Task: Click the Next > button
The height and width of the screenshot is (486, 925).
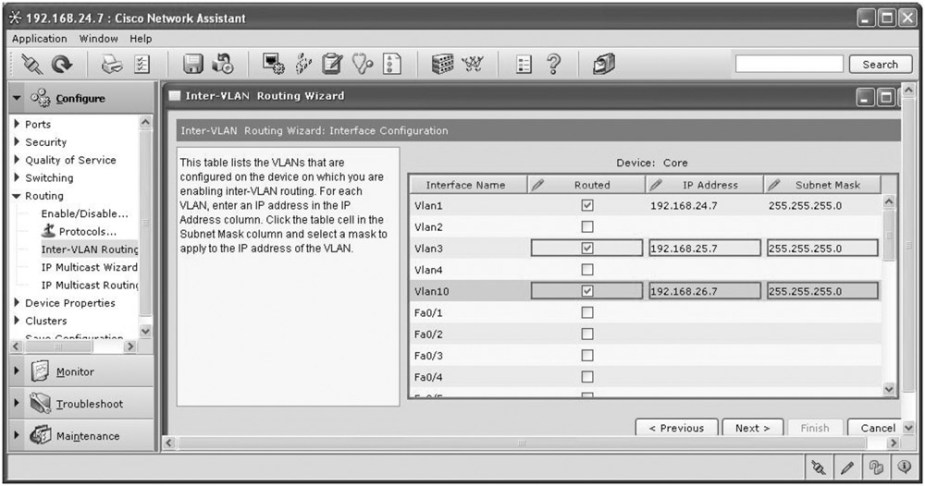Action: [x=752, y=428]
